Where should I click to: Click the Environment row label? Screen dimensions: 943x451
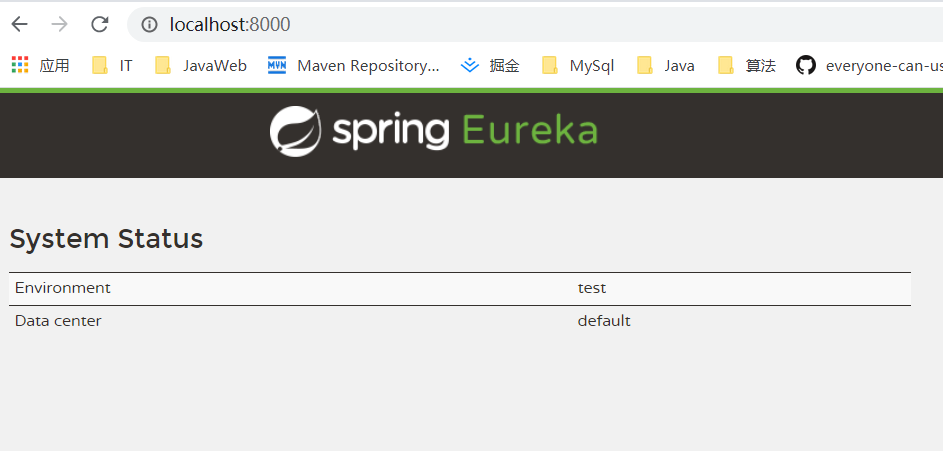tap(62, 288)
